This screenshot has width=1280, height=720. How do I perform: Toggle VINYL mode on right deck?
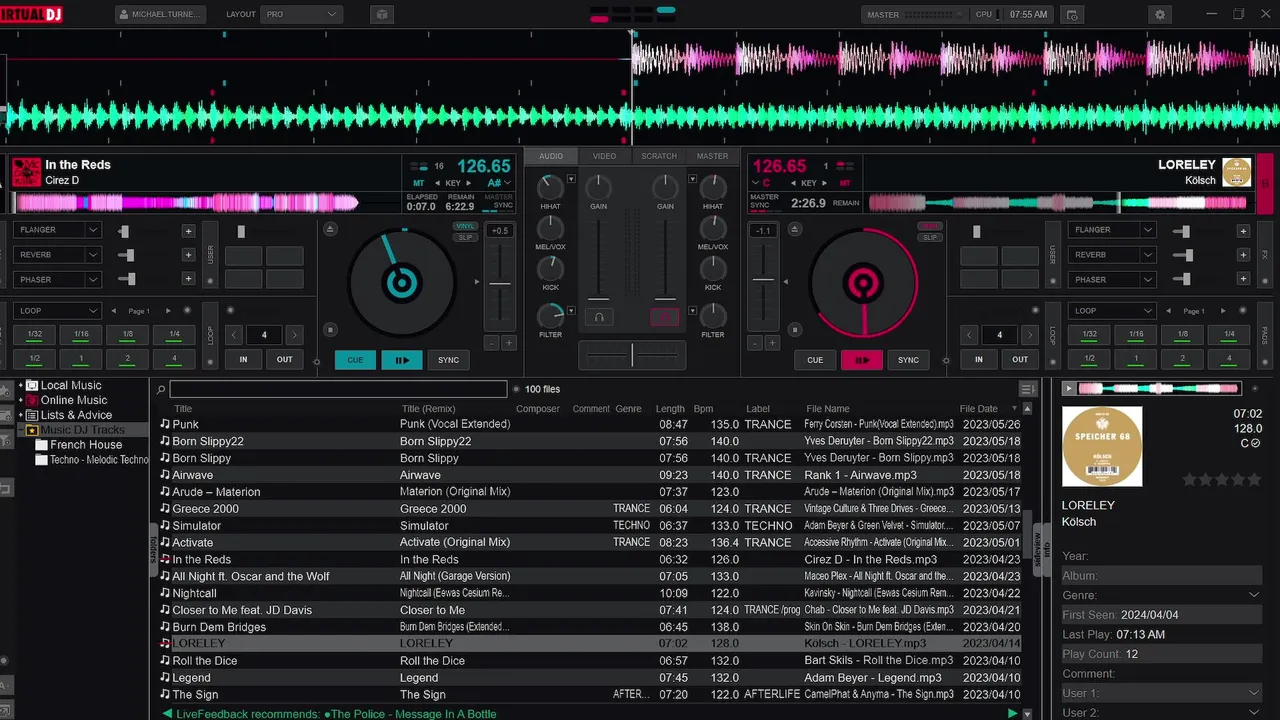point(930,227)
